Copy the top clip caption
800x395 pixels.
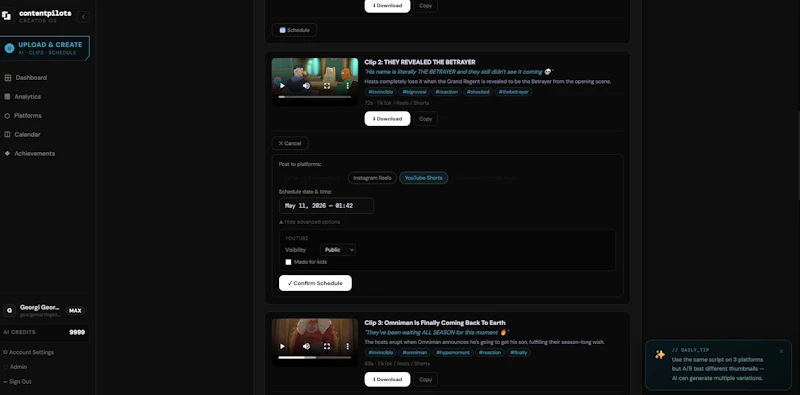coord(426,6)
